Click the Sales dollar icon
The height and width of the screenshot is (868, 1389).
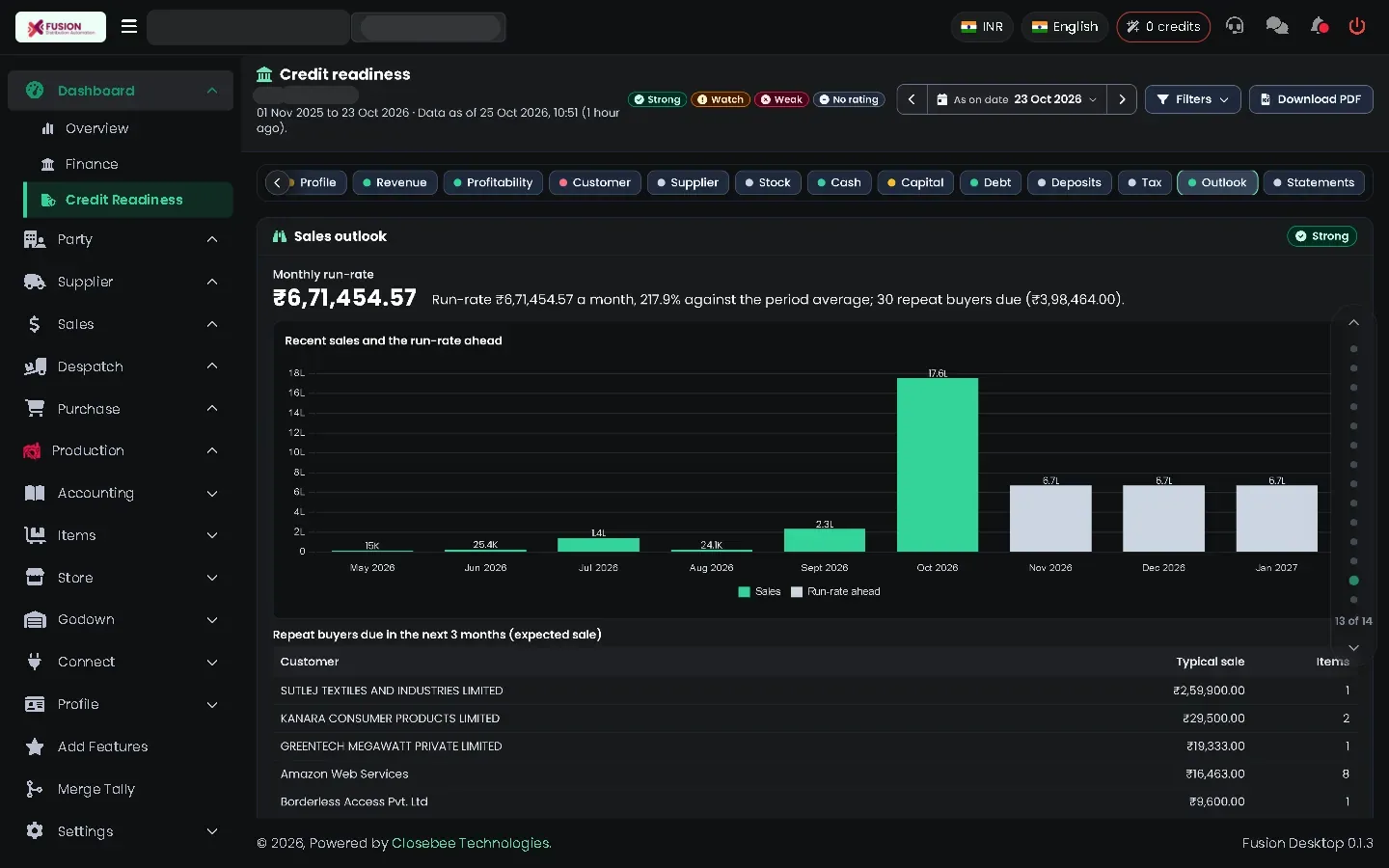[x=35, y=324]
